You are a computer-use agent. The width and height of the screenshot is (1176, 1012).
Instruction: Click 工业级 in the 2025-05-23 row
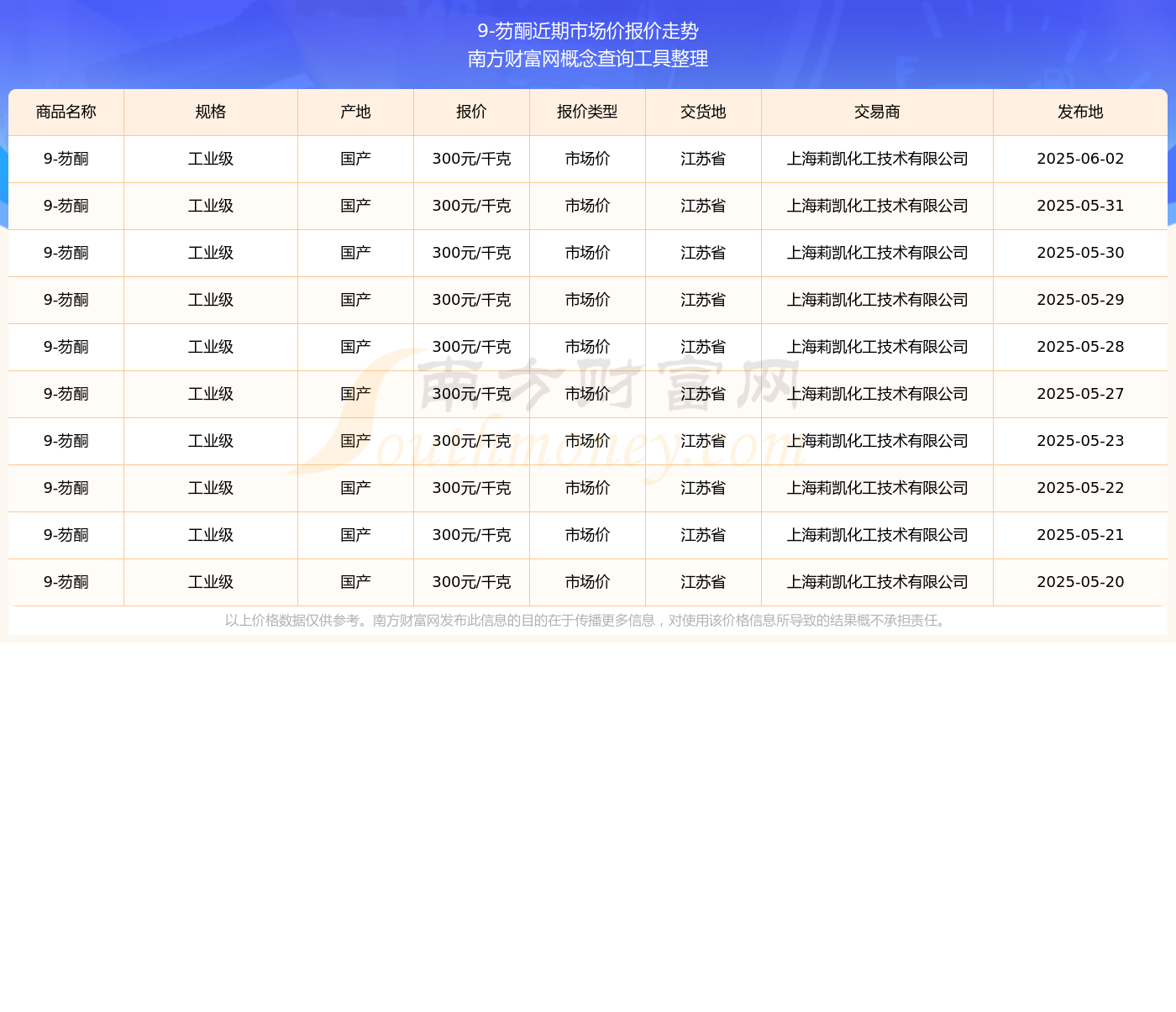(x=211, y=441)
